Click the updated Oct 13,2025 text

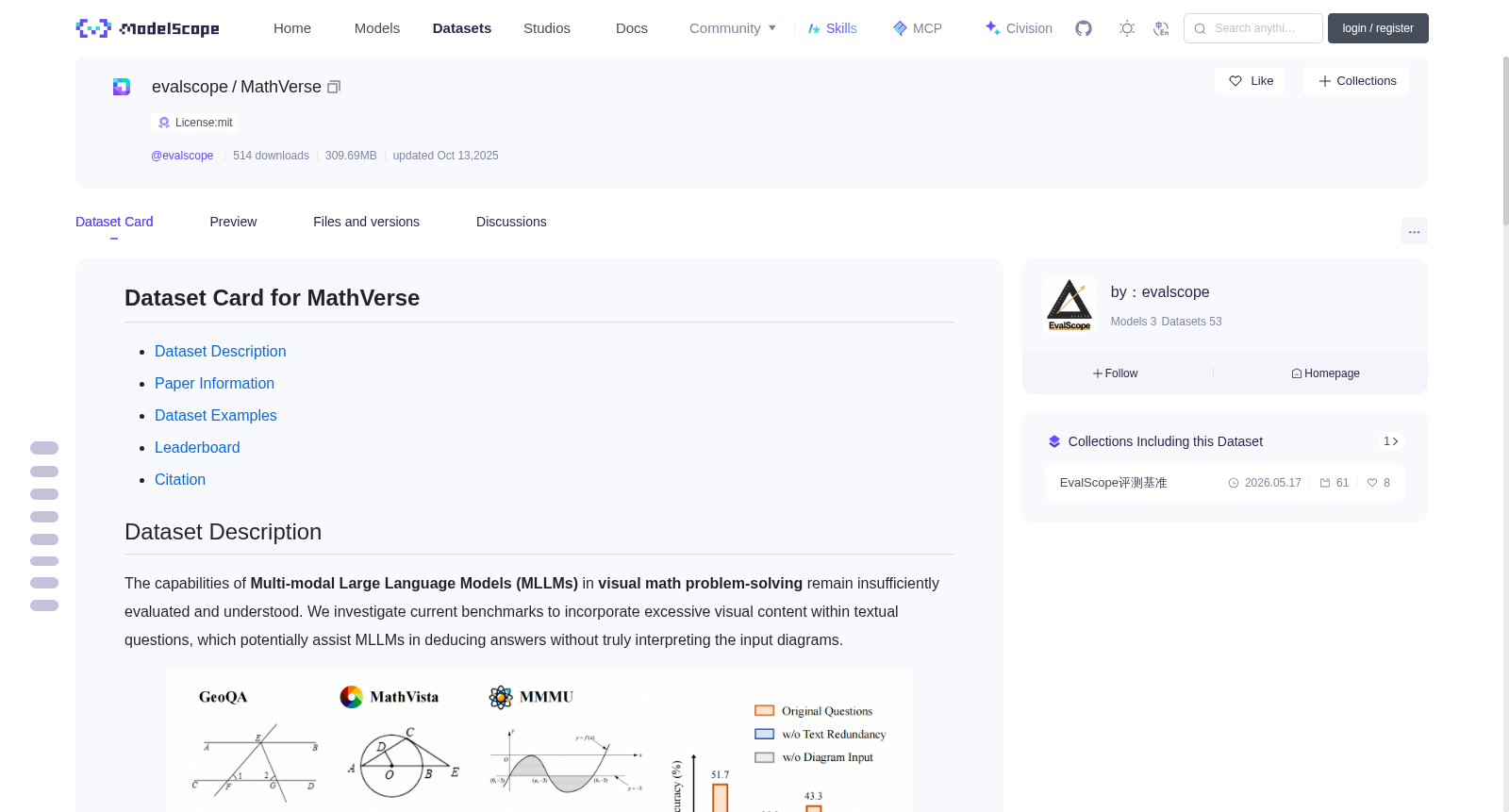[x=446, y=156]
